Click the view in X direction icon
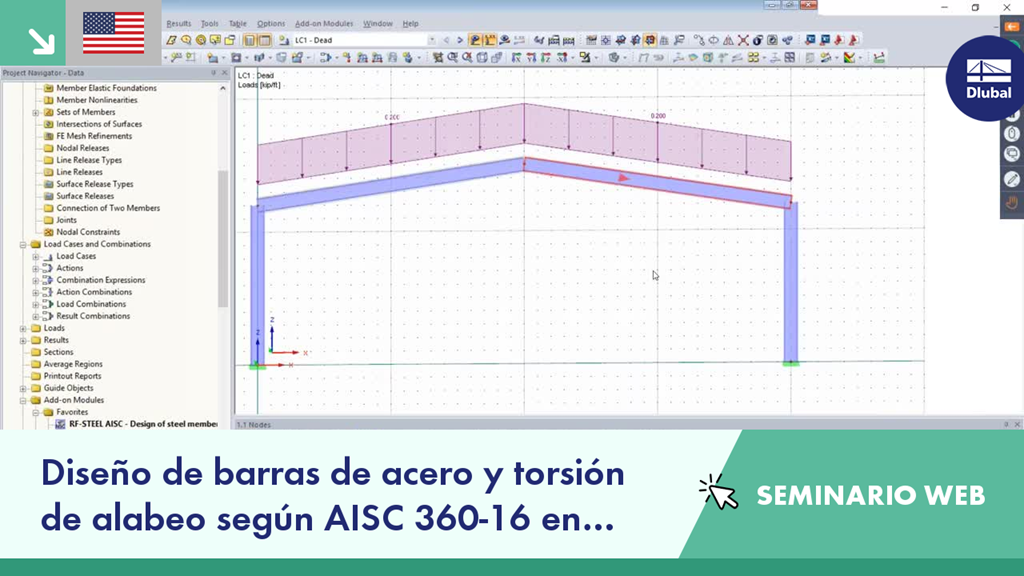This screenshot has width=1024, height=576. point(517,57)
